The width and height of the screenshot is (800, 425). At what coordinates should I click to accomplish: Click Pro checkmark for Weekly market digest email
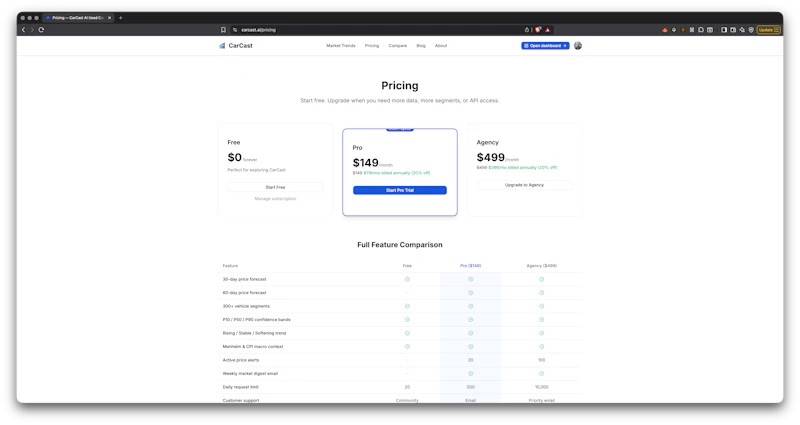click(470, 373)
